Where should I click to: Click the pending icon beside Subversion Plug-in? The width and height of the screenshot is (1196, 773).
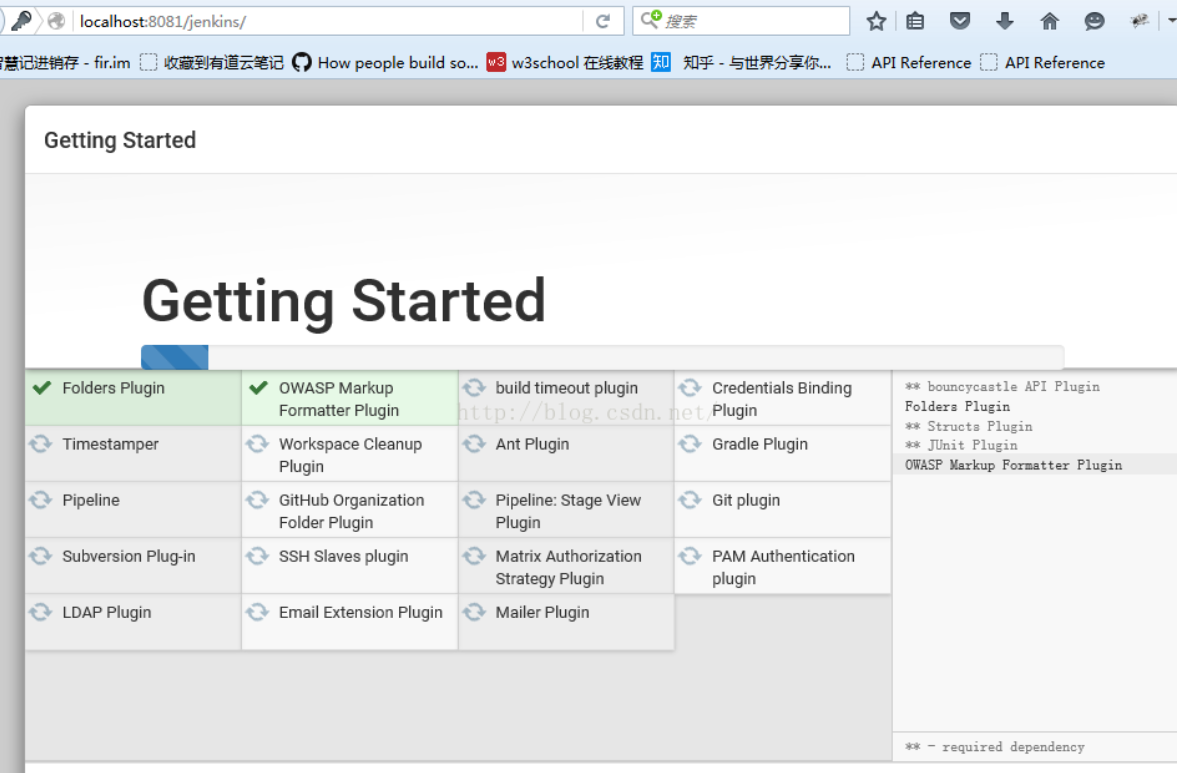tap(40, 556)
